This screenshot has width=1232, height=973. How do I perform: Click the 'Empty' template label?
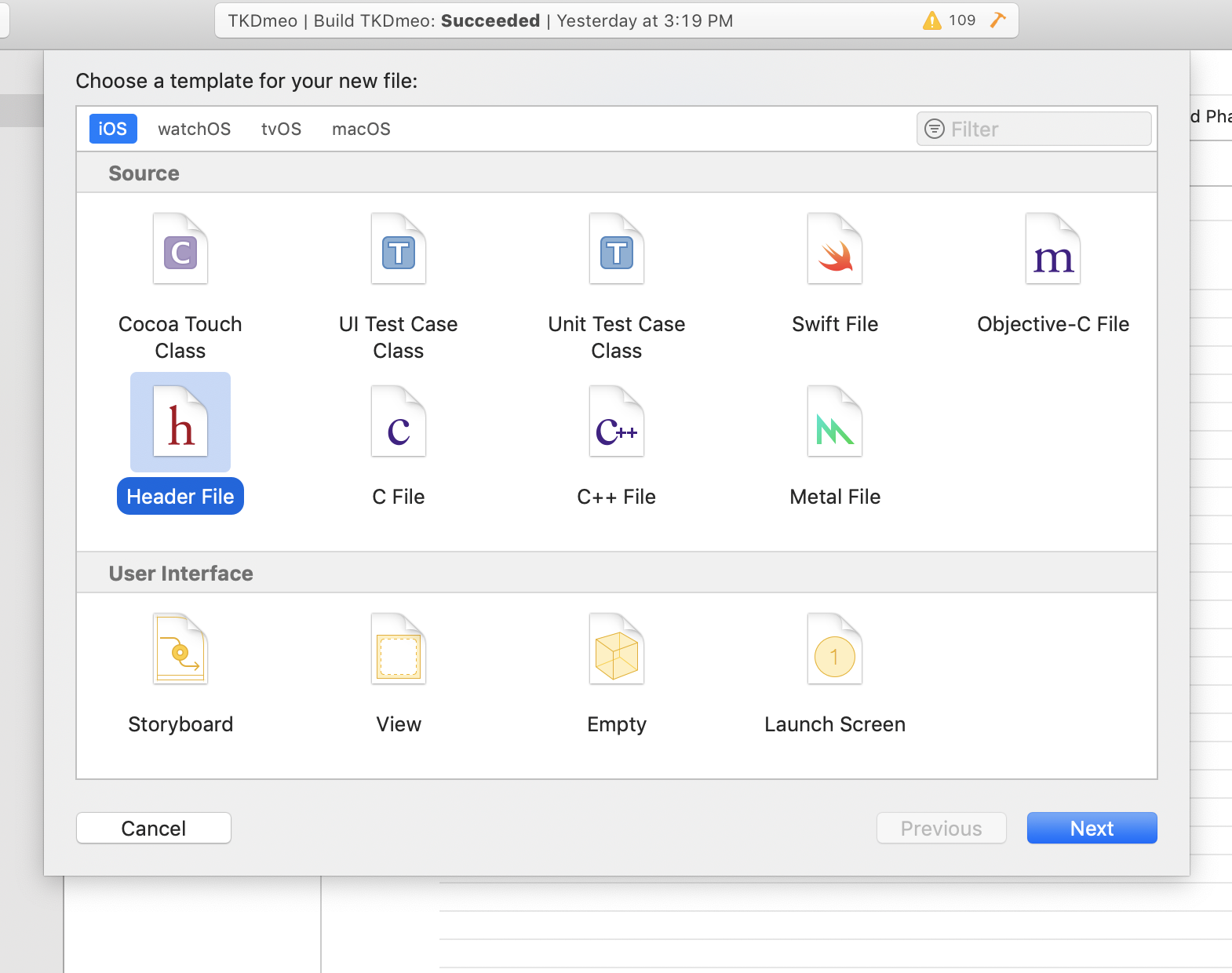pos(617,724)
